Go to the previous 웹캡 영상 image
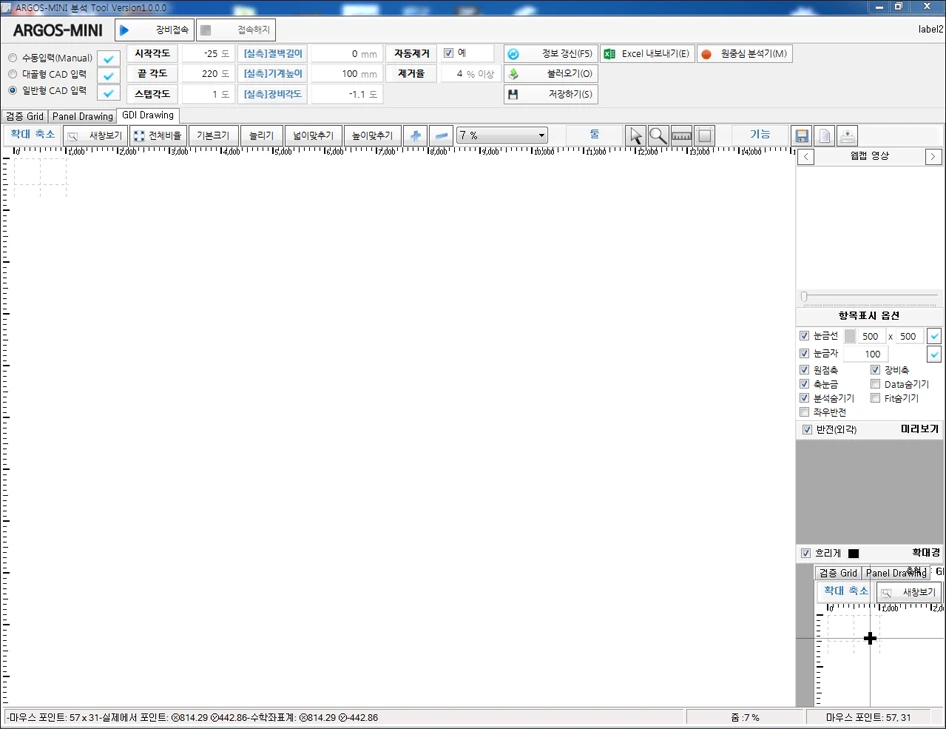The width and height of the screenshot is (946, 729). [x=806, y=157]
